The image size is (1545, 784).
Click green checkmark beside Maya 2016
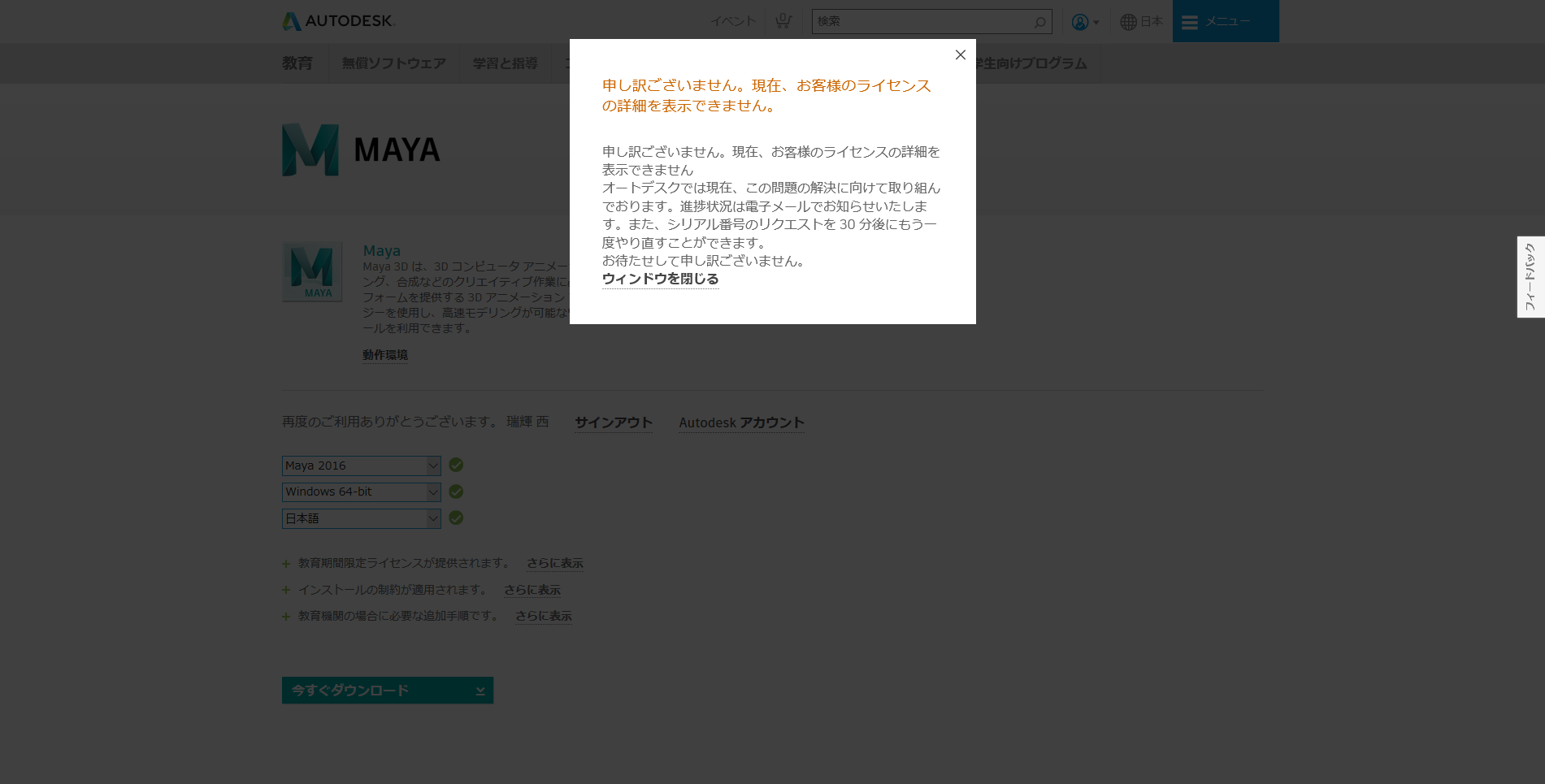(x=456, y=465)
